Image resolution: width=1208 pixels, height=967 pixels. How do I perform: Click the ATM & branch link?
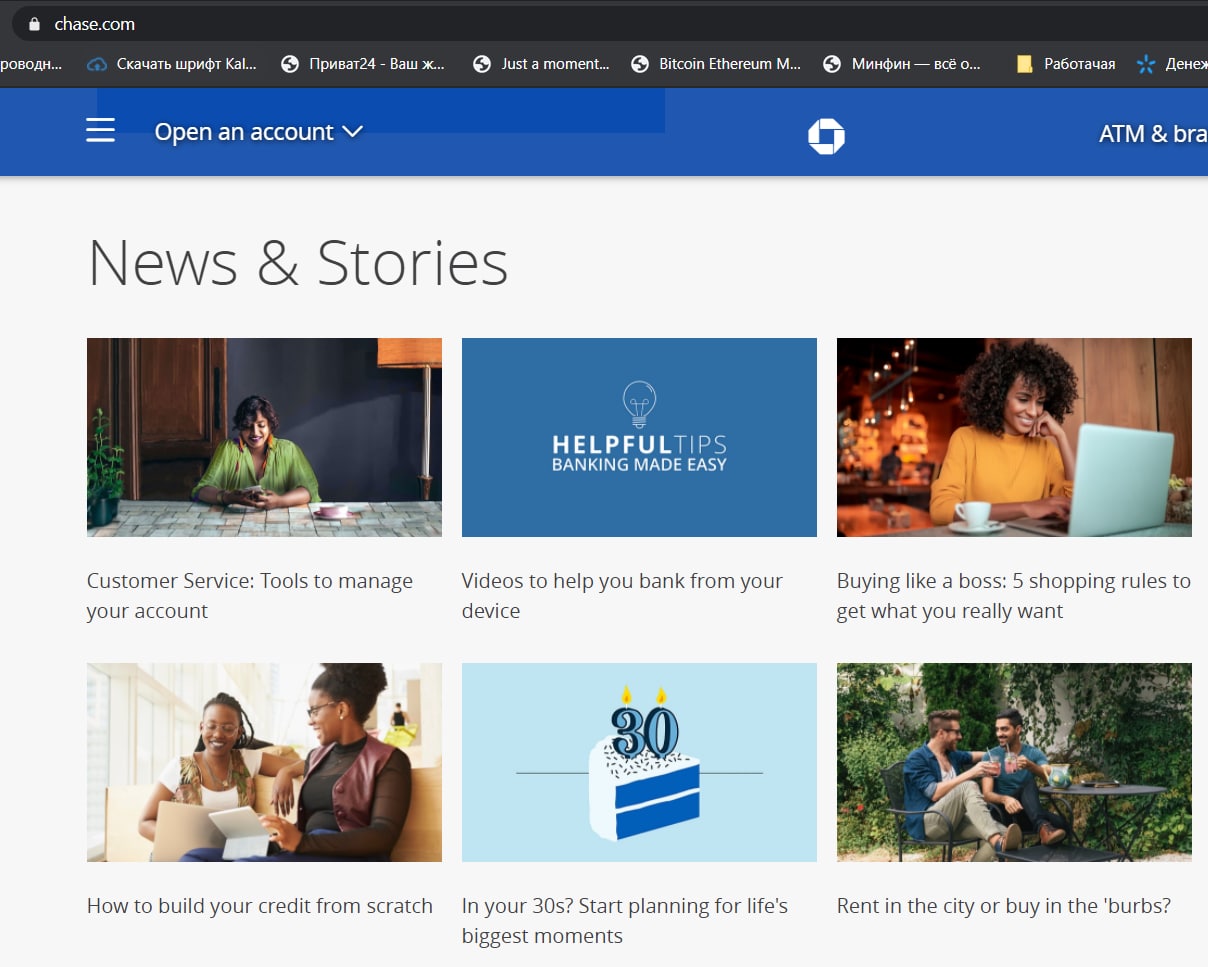click(x=1153, y=134)
